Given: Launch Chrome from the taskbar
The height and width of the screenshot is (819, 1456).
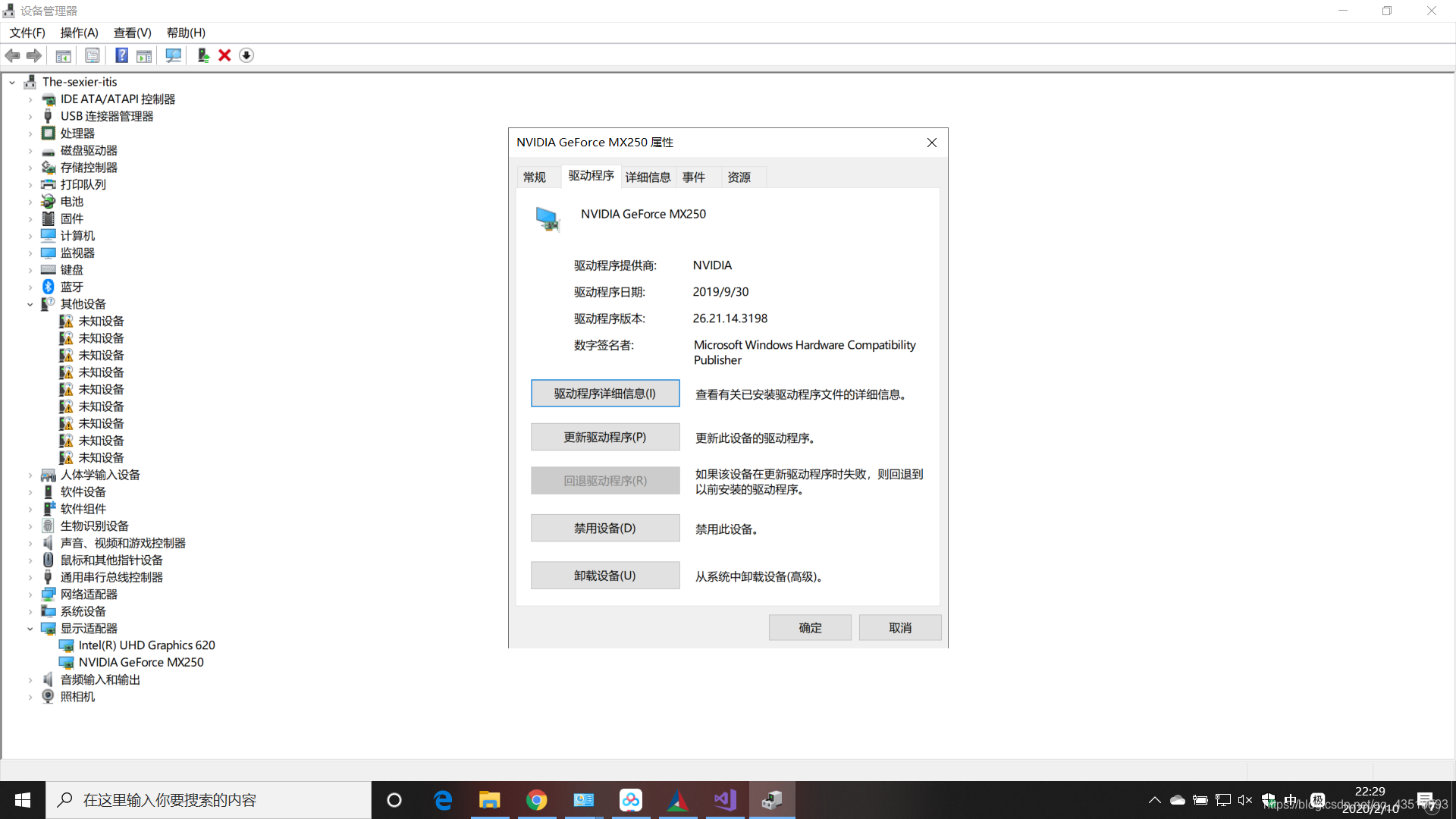Looking at the screenshot, I should 536,799.
